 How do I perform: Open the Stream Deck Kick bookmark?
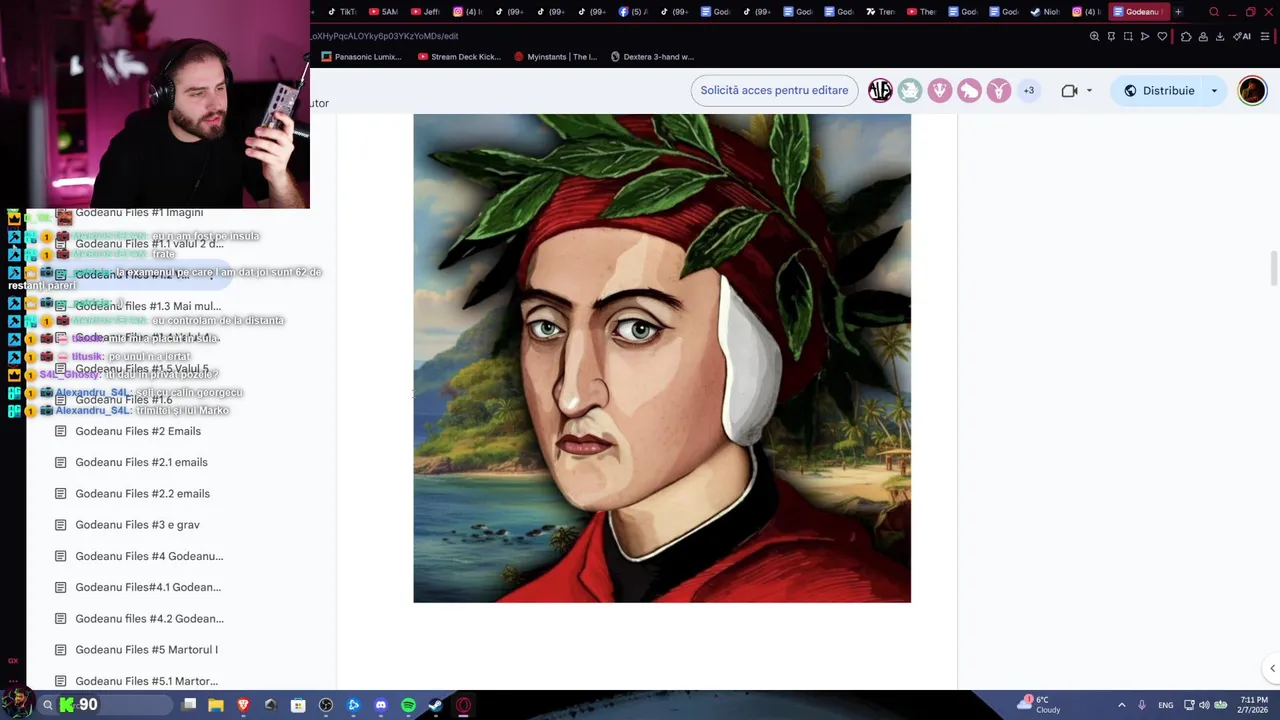click(459, 57)
